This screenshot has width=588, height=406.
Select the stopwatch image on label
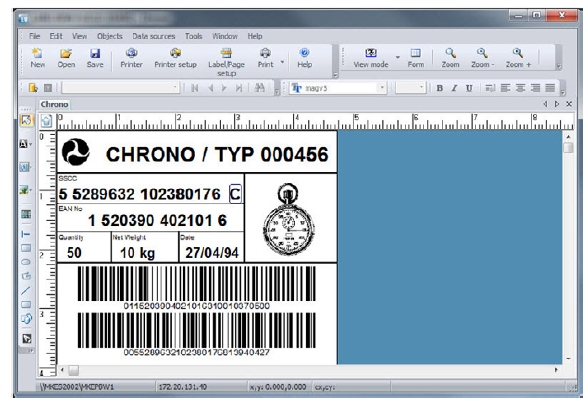288,219
